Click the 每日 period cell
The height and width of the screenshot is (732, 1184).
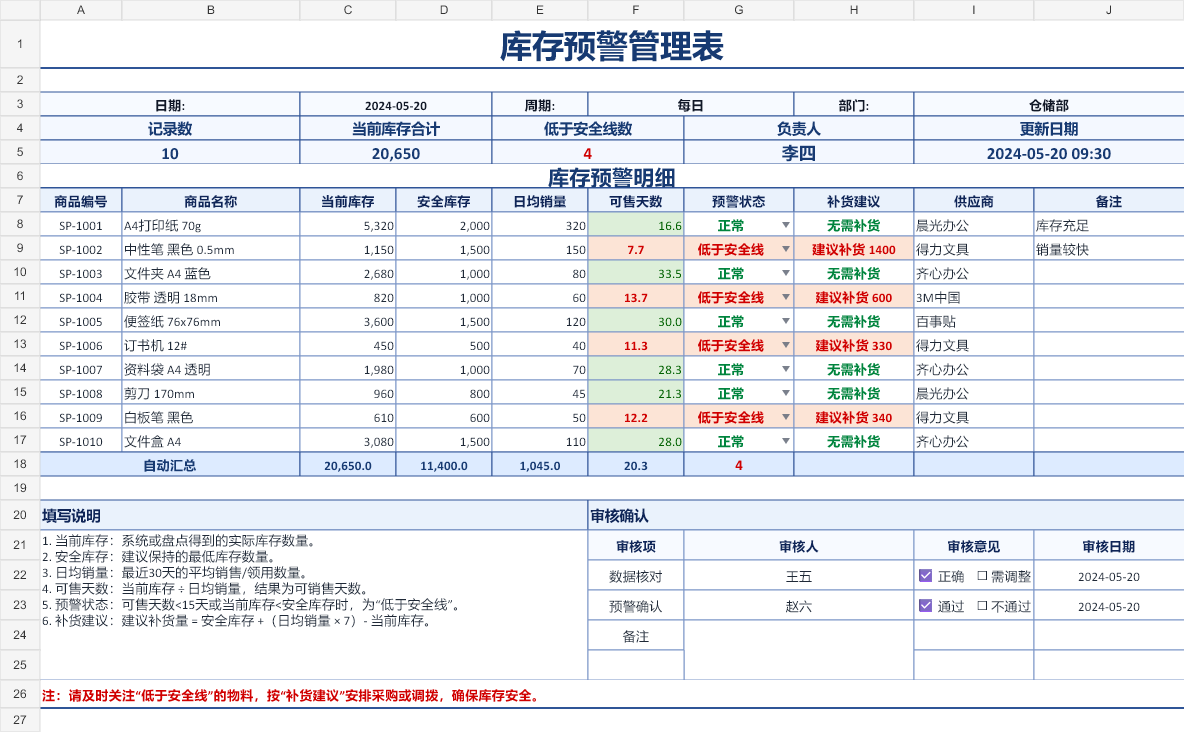click(690, 105)
